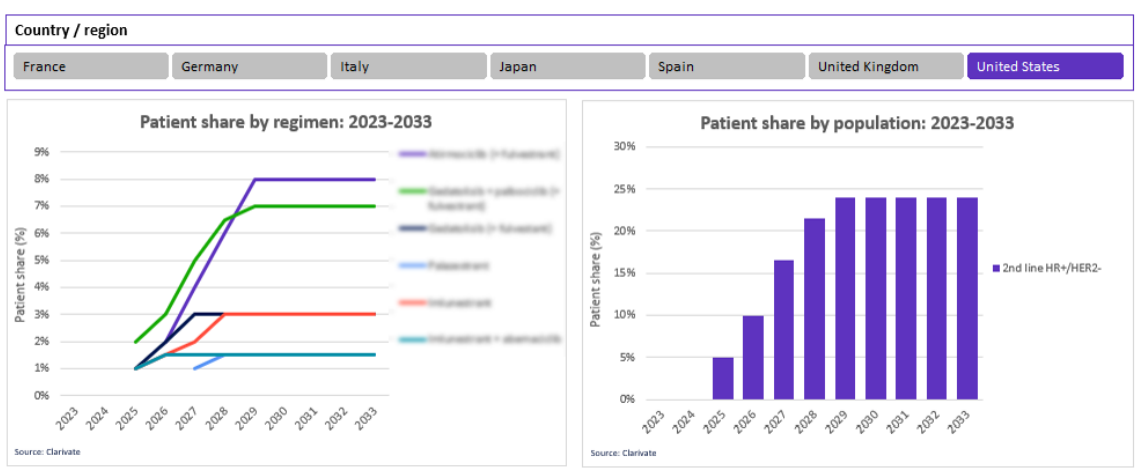Screen dimensions: 1144x474
Task: Click the purple line legend marker
Action: (x=411, y=154)
